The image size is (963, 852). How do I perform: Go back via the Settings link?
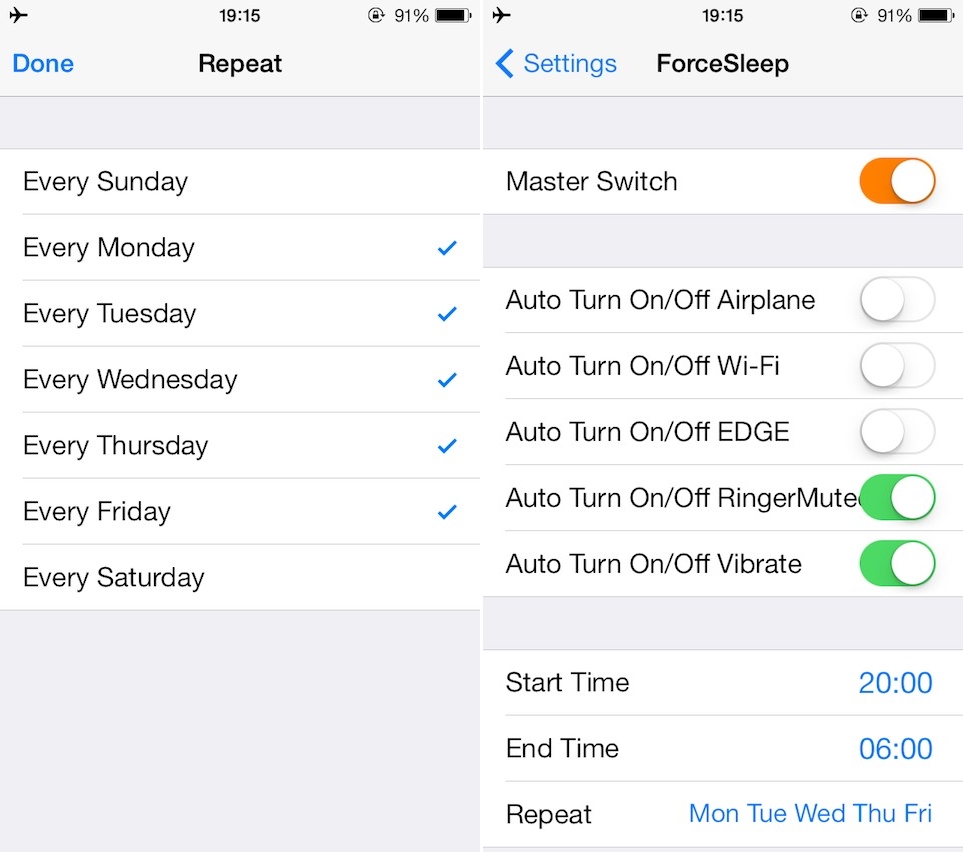[x=569, y=63]
